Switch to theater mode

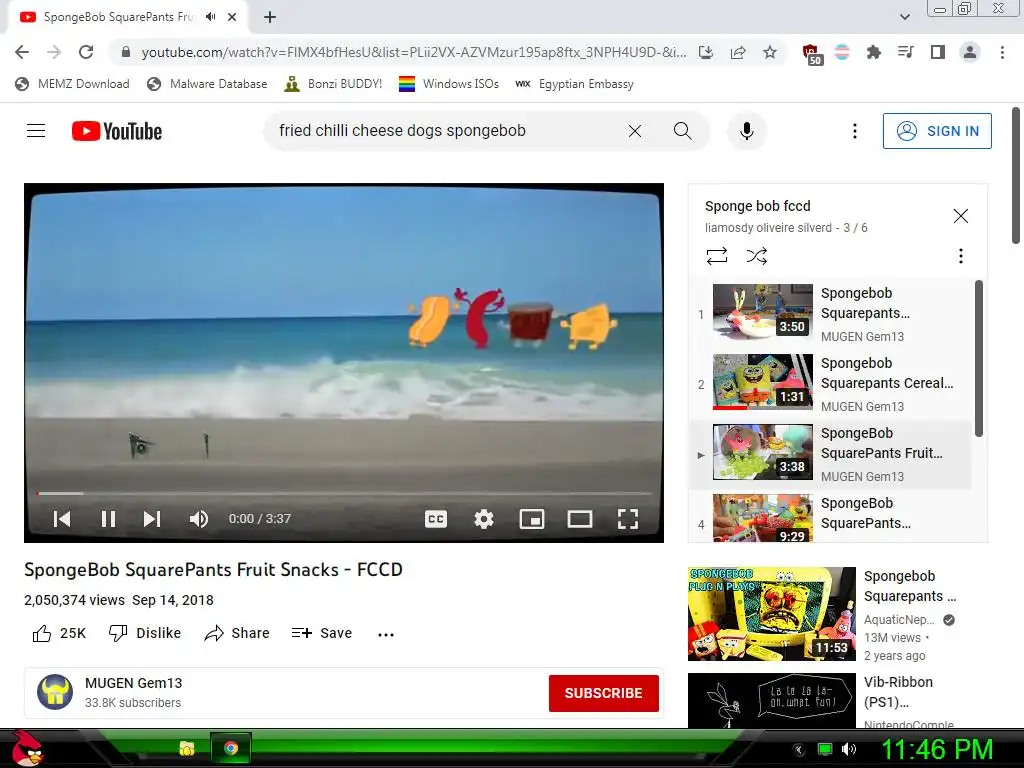[579, 519]
